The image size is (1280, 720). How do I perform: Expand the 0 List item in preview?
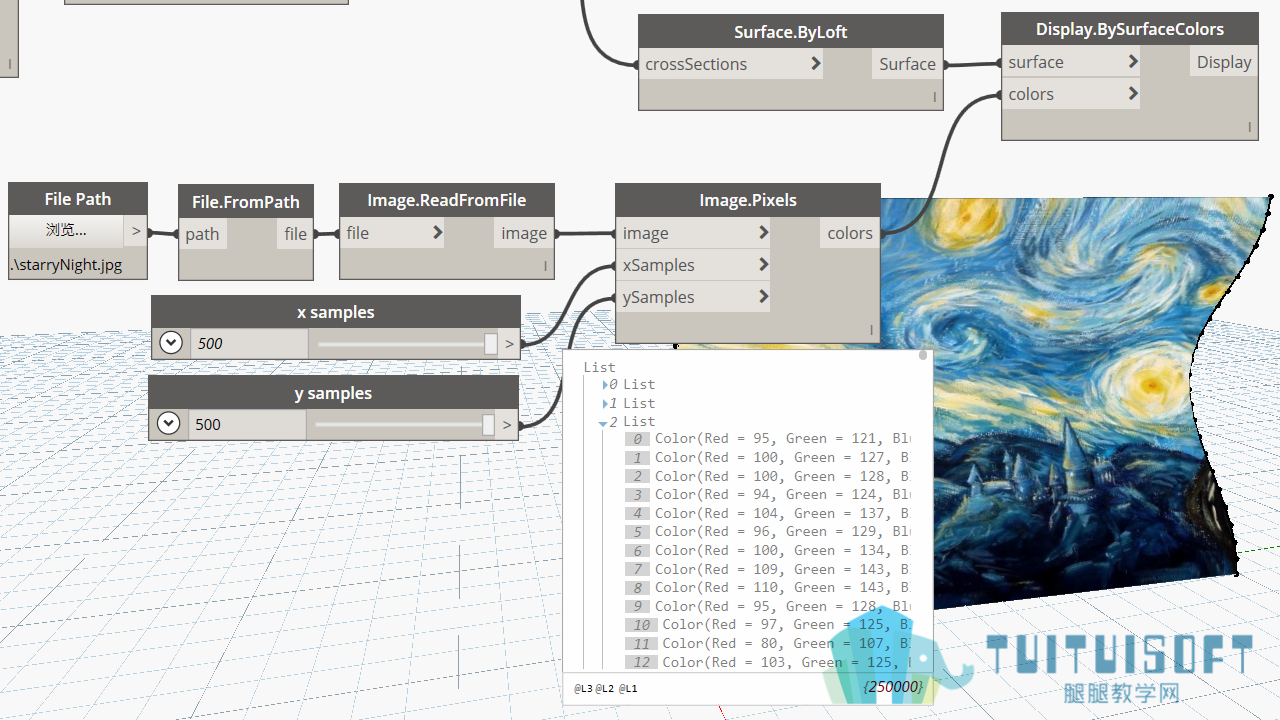coord(605,385)
